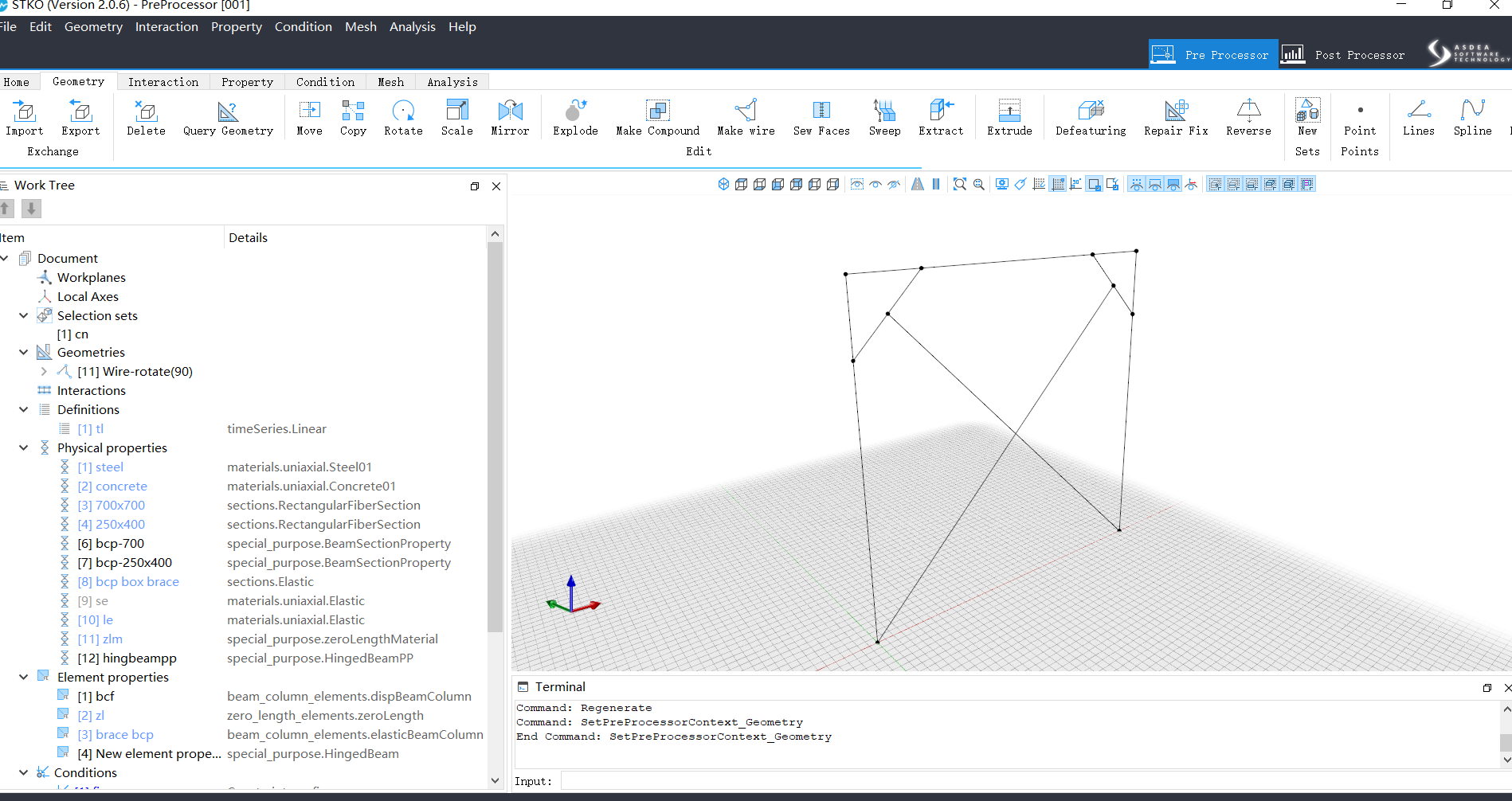Image resolution: width=1512 pixels, height=801 pixels.
Task: Toggle perspective road-view projection icon
Action: (x=918, y=184)
